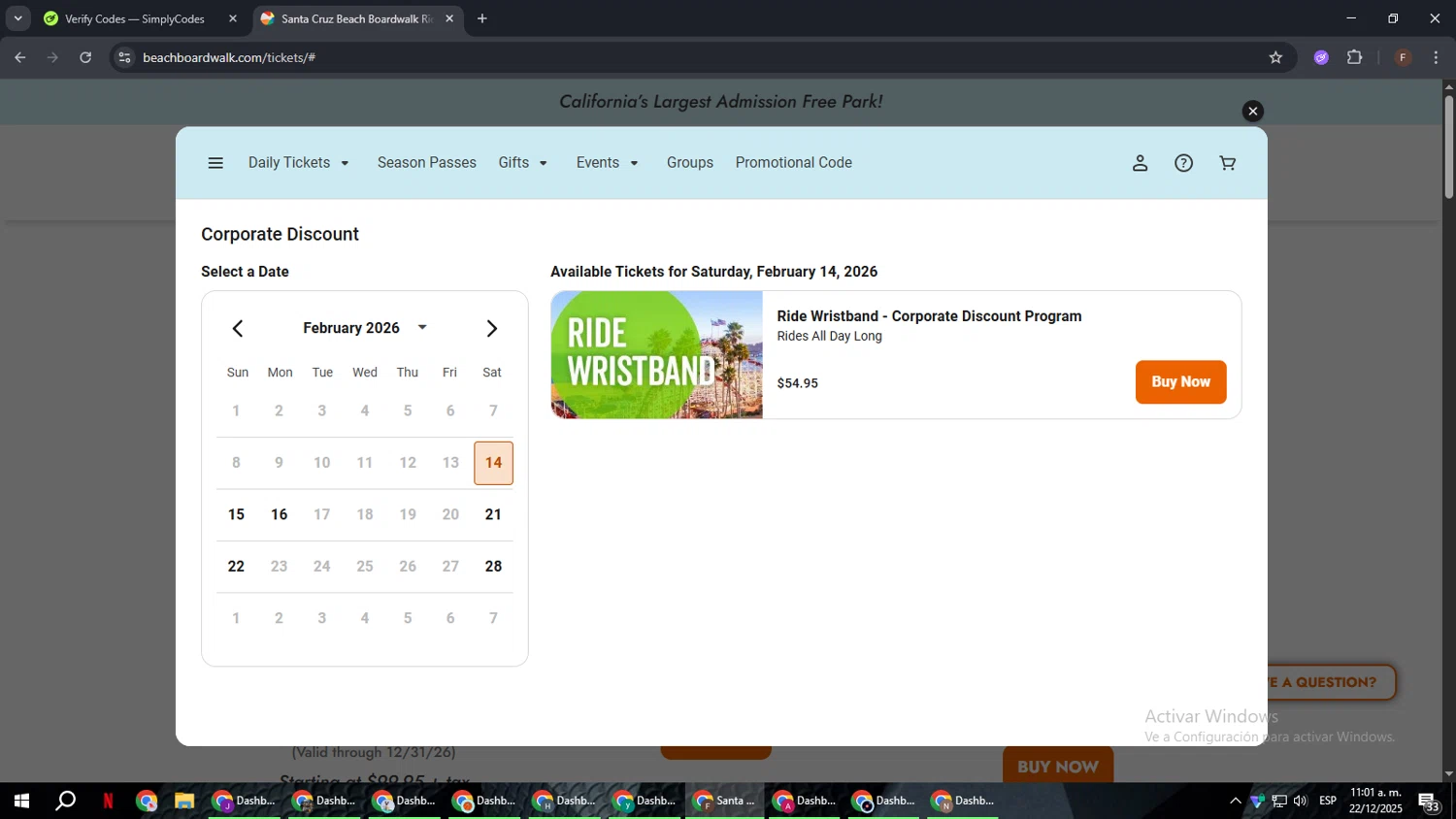Viewport: 1456px width, 819px height.
Task: Click the help question mark icon
Action: tap(1184, 163)
